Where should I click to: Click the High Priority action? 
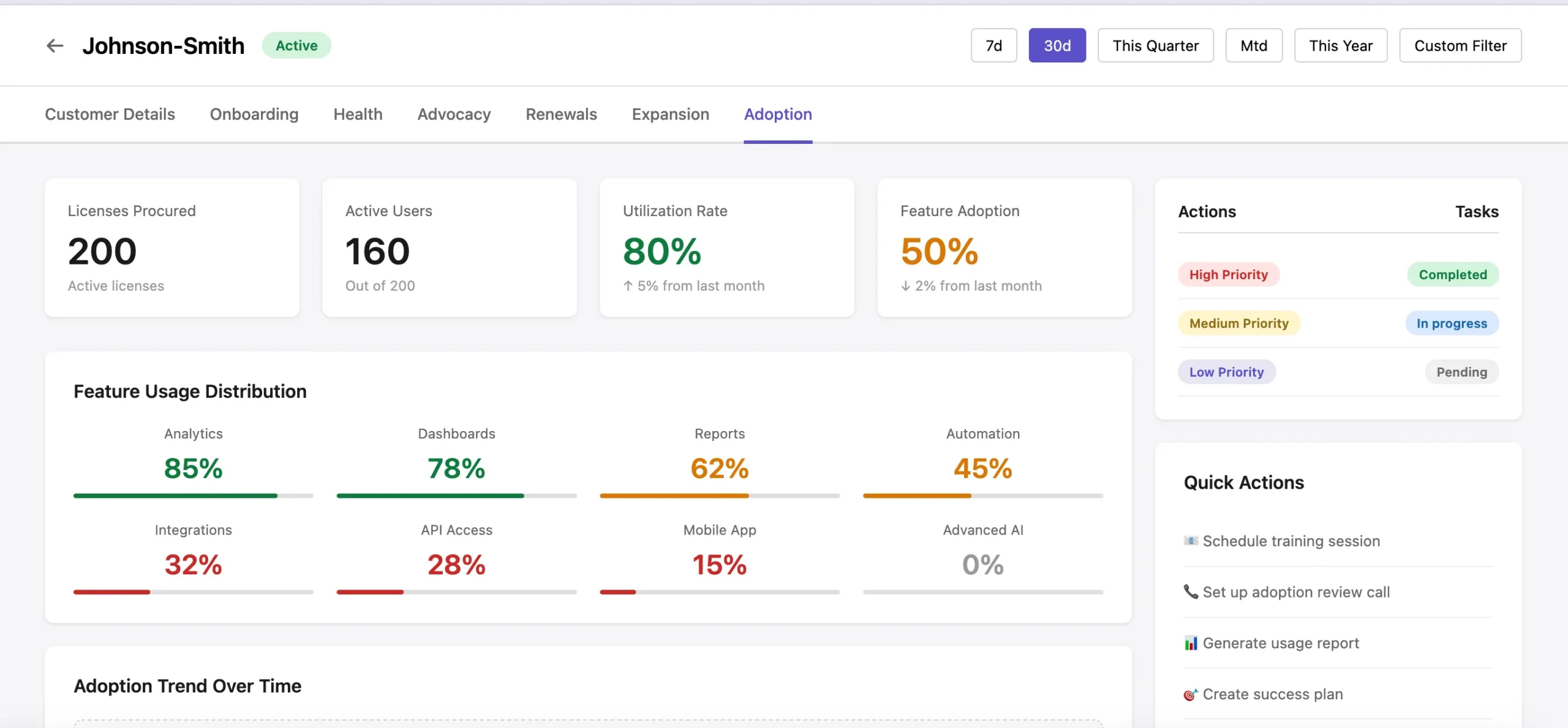[x=1229, y=274]
